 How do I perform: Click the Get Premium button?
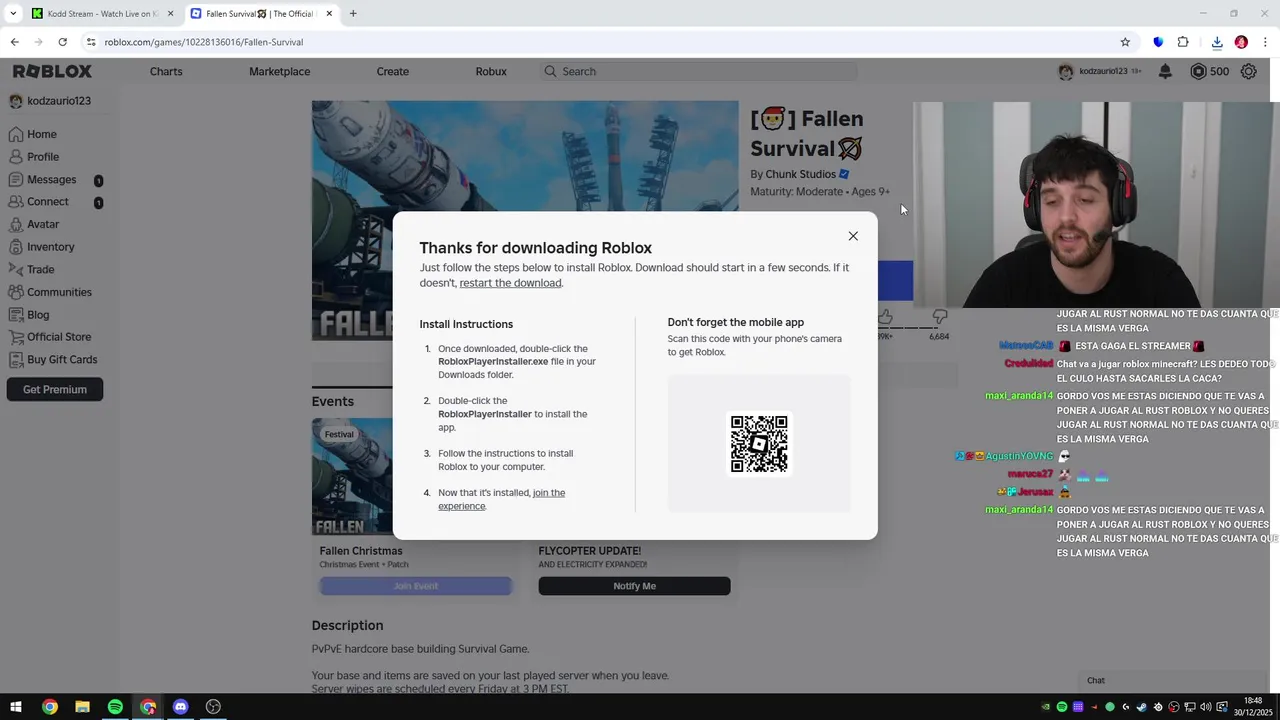[55, 389]
